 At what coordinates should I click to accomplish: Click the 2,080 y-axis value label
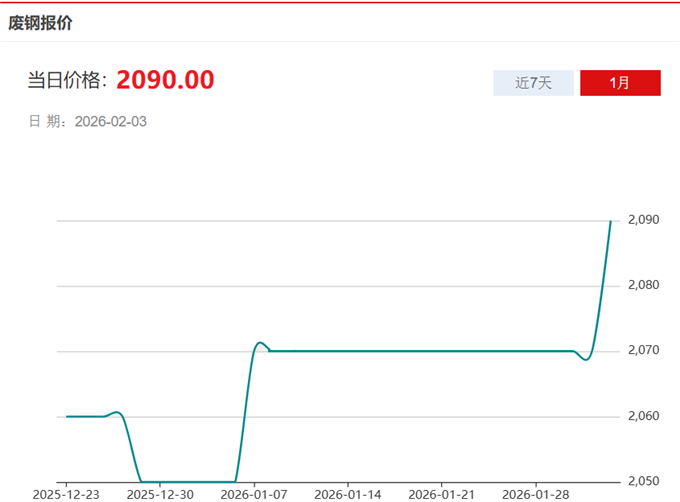click(x=643, y=286)
